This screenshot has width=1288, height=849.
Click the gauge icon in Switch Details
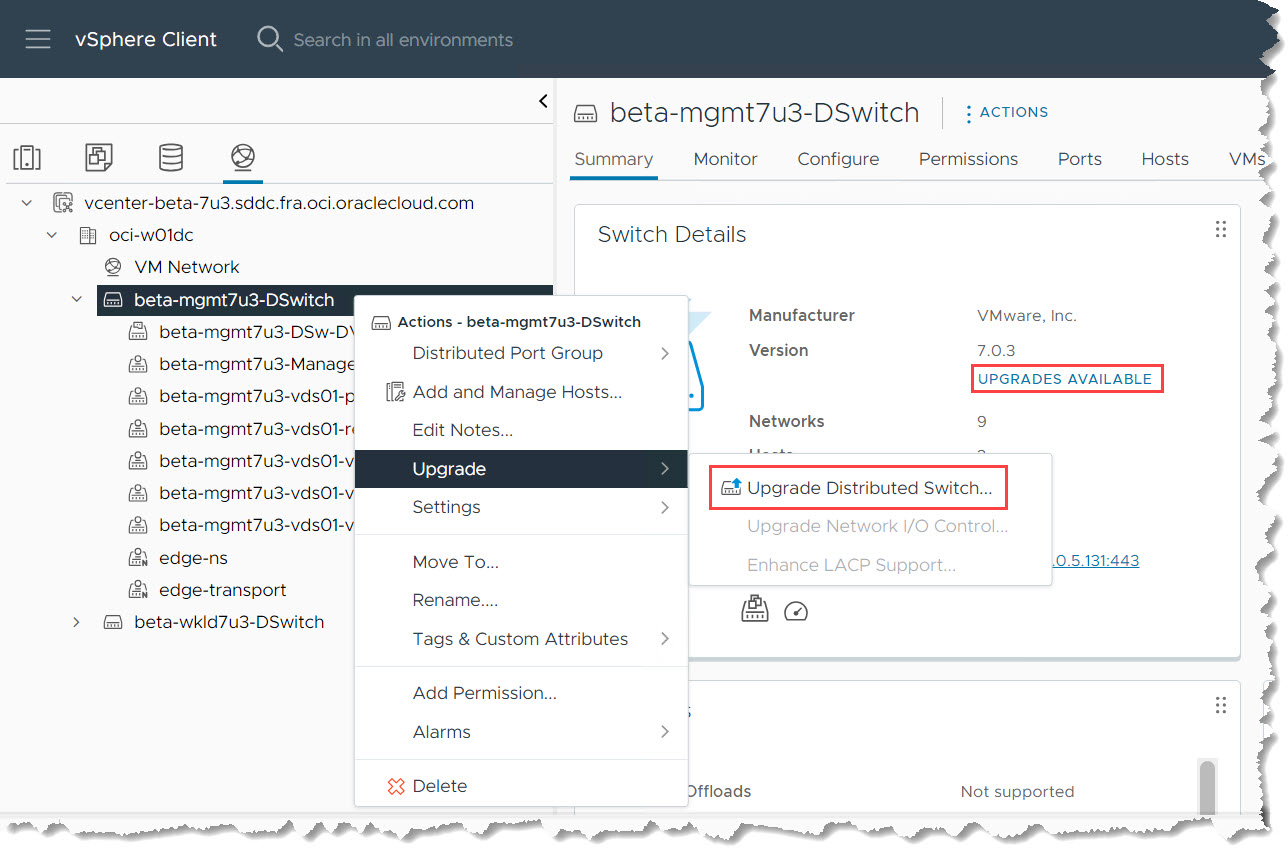pyautogui.click(x=796, y=611)
